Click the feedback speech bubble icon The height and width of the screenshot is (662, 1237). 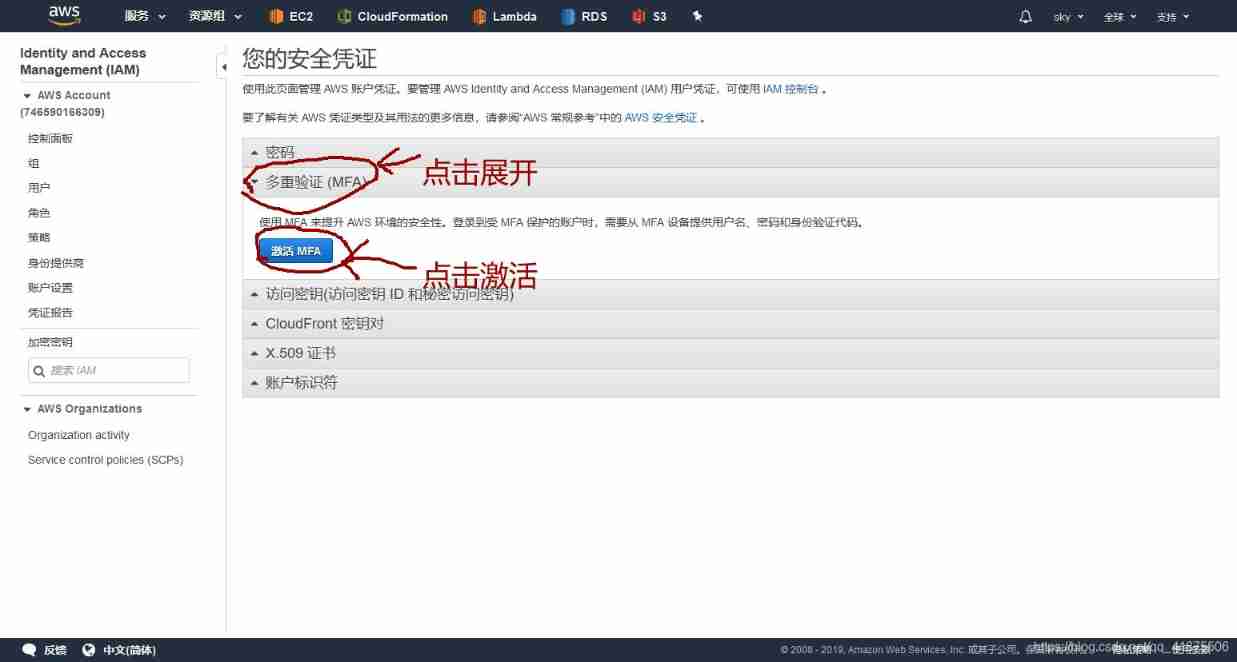29,650
